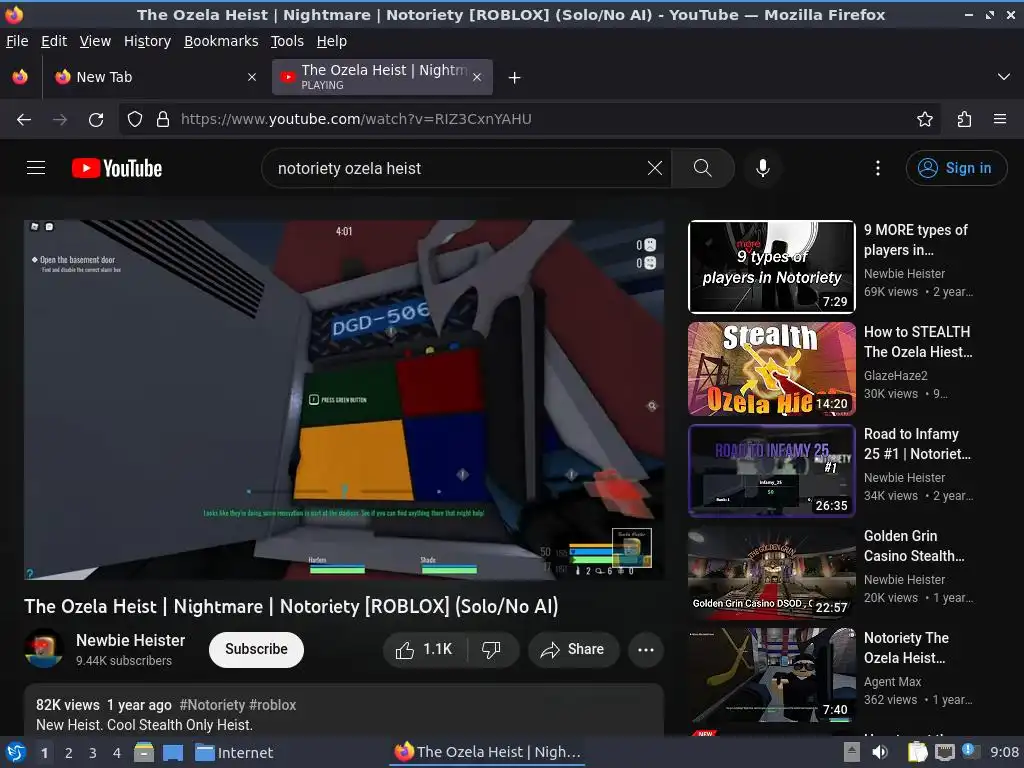
Task: Follow the #roblox hashtag link
Action: click(272, 705)
